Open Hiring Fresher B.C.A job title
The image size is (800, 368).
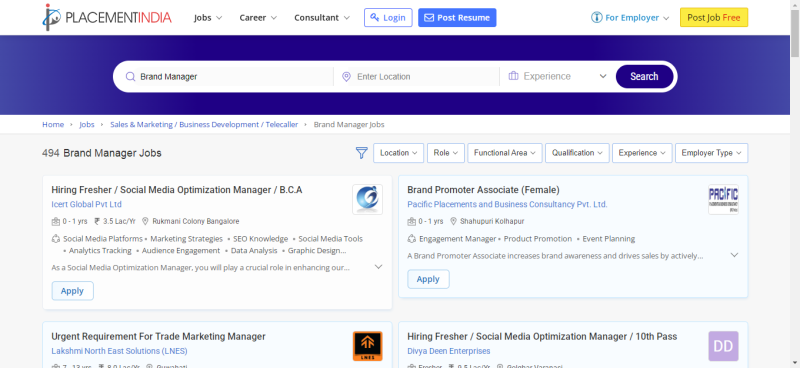click(177, 190)
